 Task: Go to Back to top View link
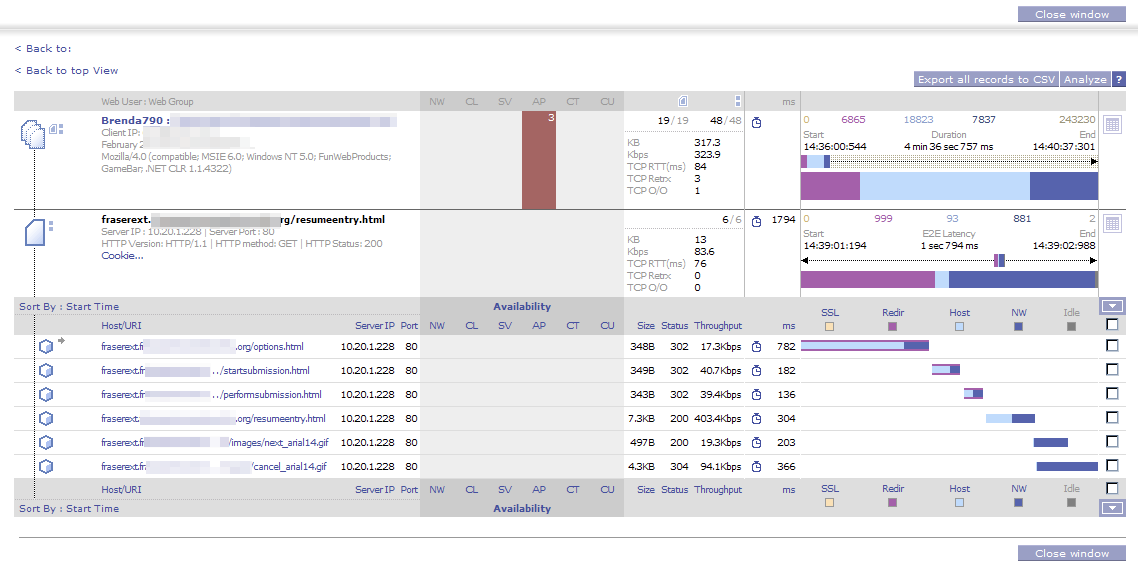tap(67, 71)
